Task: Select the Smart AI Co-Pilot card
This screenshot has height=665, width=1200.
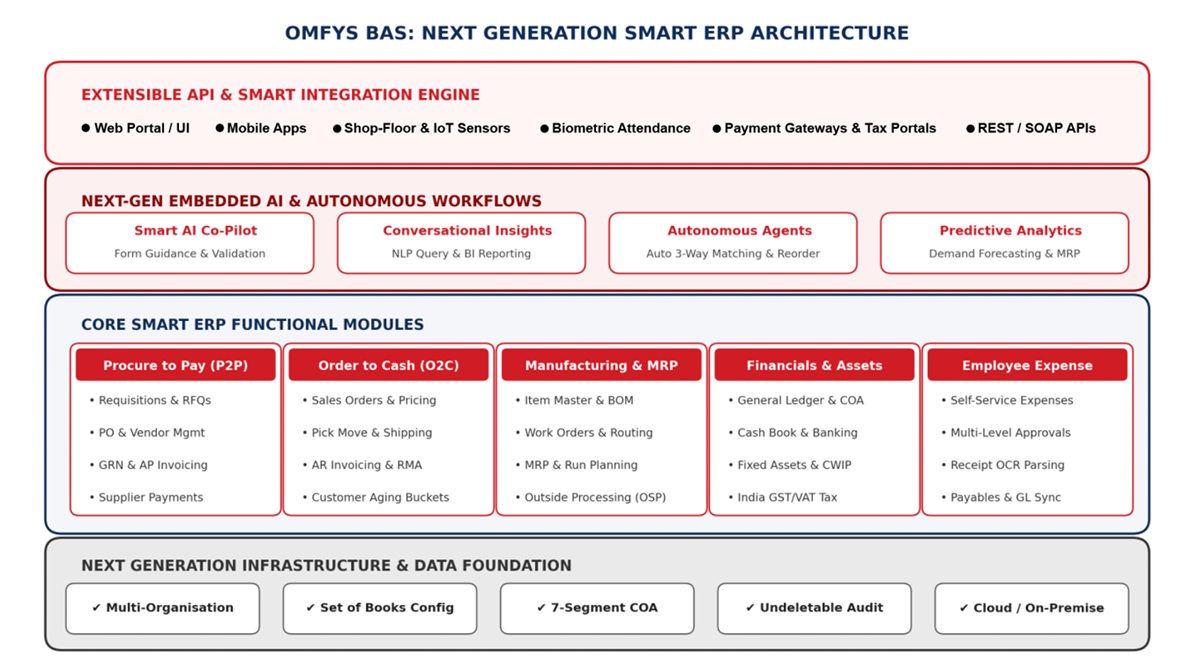Action: 190,242
